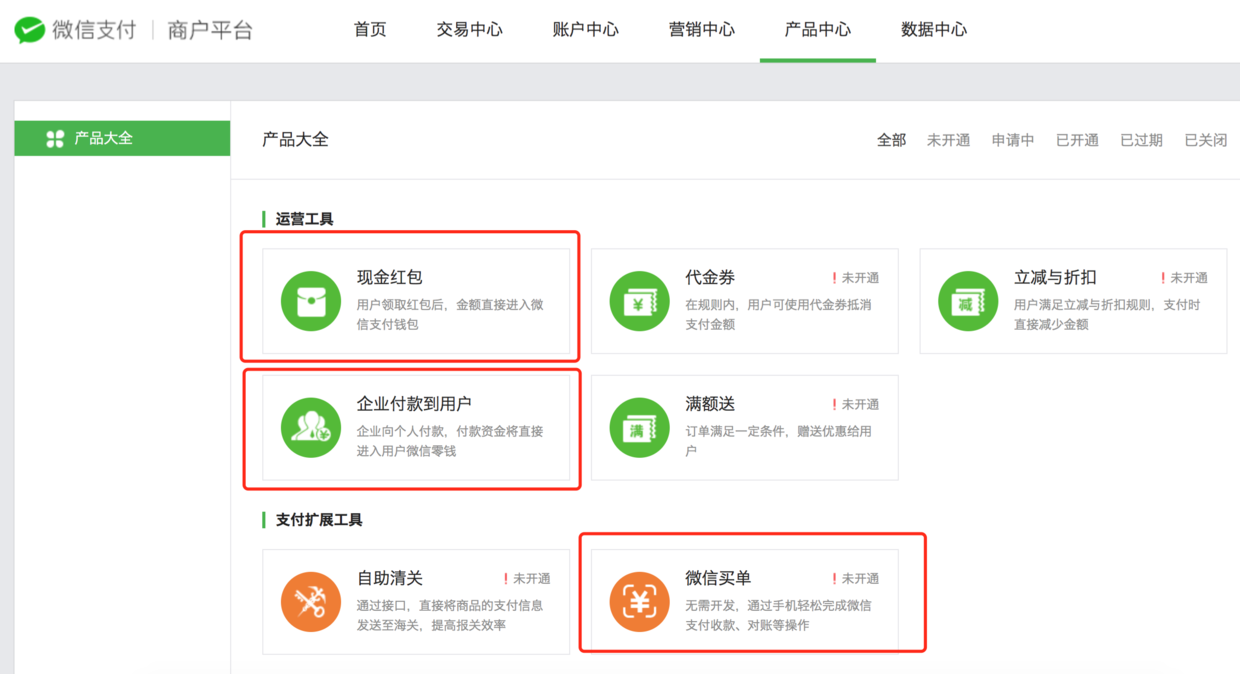
Task: Click the 企业付款到用户 people icon
Action: point(311,428)
